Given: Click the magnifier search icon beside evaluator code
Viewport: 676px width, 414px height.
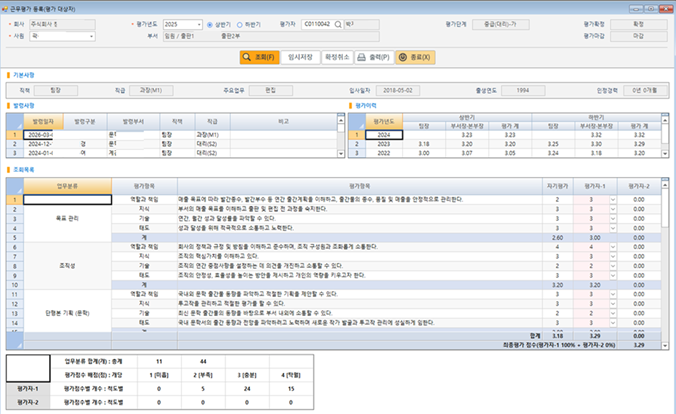Looking at the screenshot, I should [x=338, y=25].
